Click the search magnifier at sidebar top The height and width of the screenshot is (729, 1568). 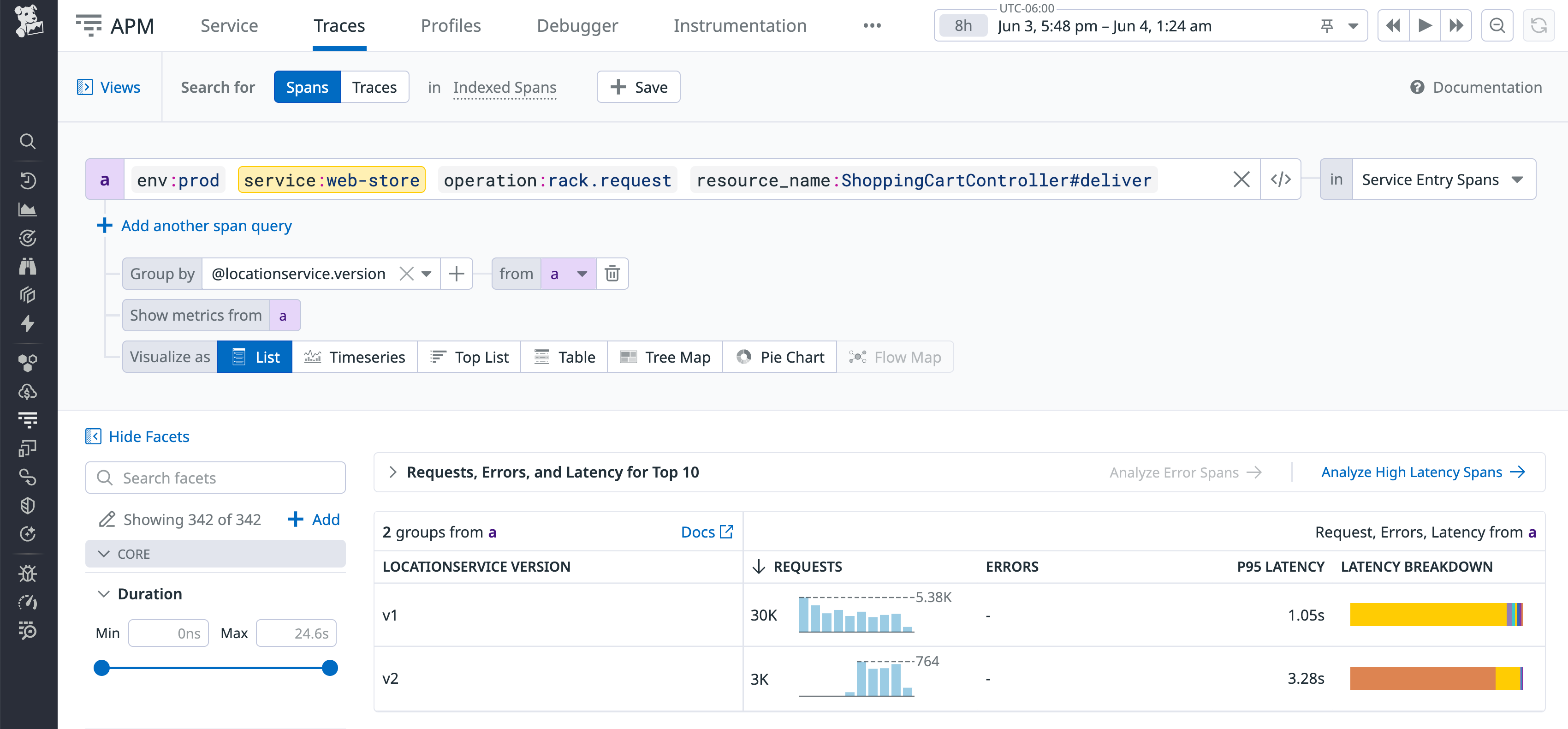coord(29,141)
